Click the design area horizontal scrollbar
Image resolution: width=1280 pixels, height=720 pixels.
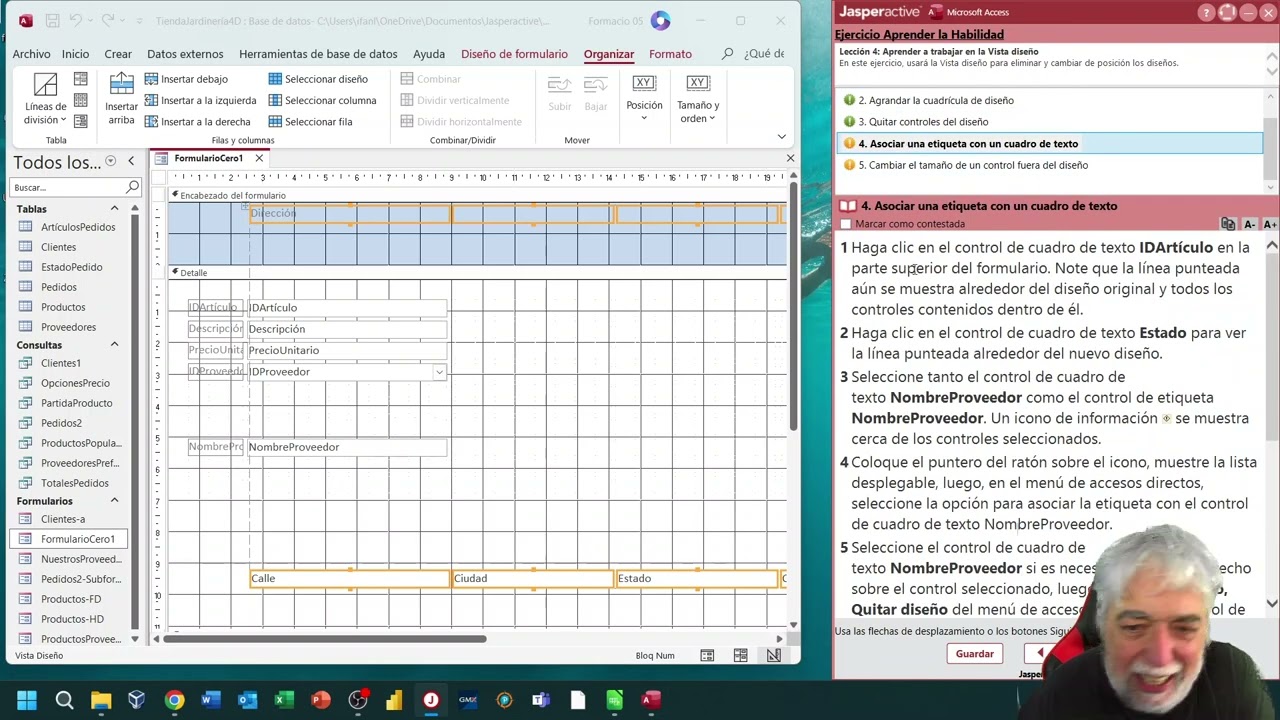(325, 638)
